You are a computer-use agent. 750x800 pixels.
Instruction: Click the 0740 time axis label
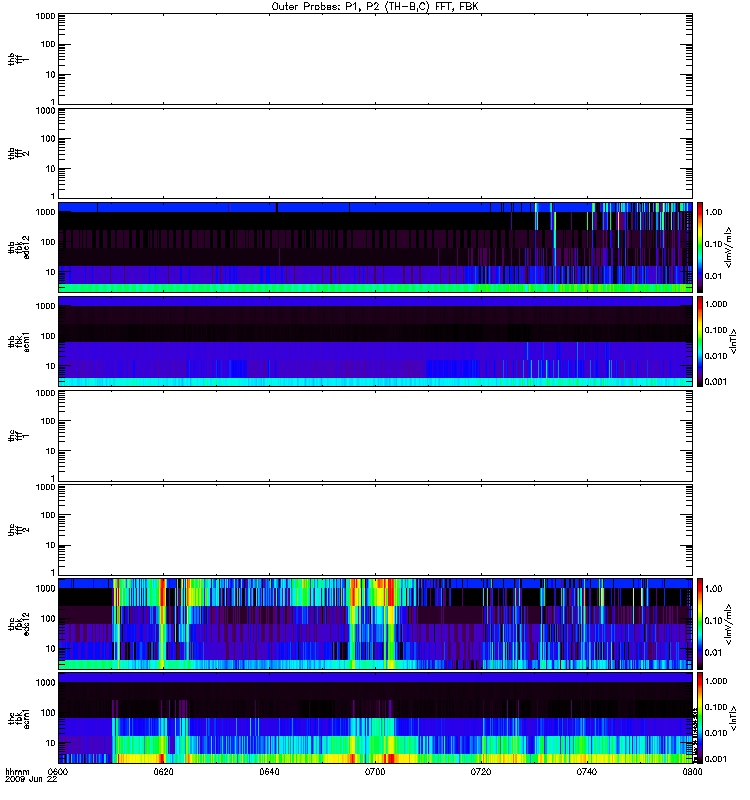(587, 772)
